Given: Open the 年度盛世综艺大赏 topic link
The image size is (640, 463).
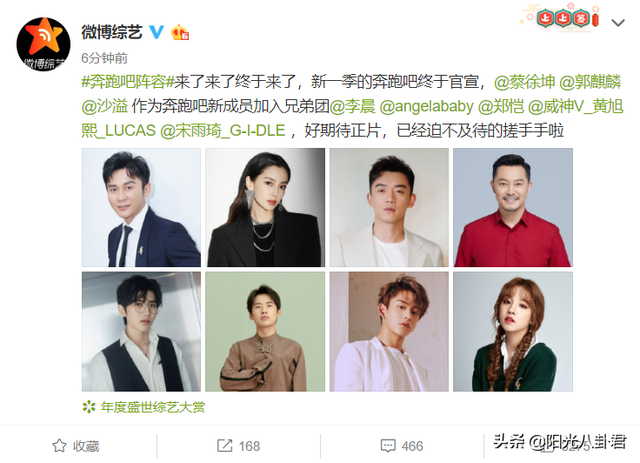Looking at the screenshot, I should tap(153, 407).
